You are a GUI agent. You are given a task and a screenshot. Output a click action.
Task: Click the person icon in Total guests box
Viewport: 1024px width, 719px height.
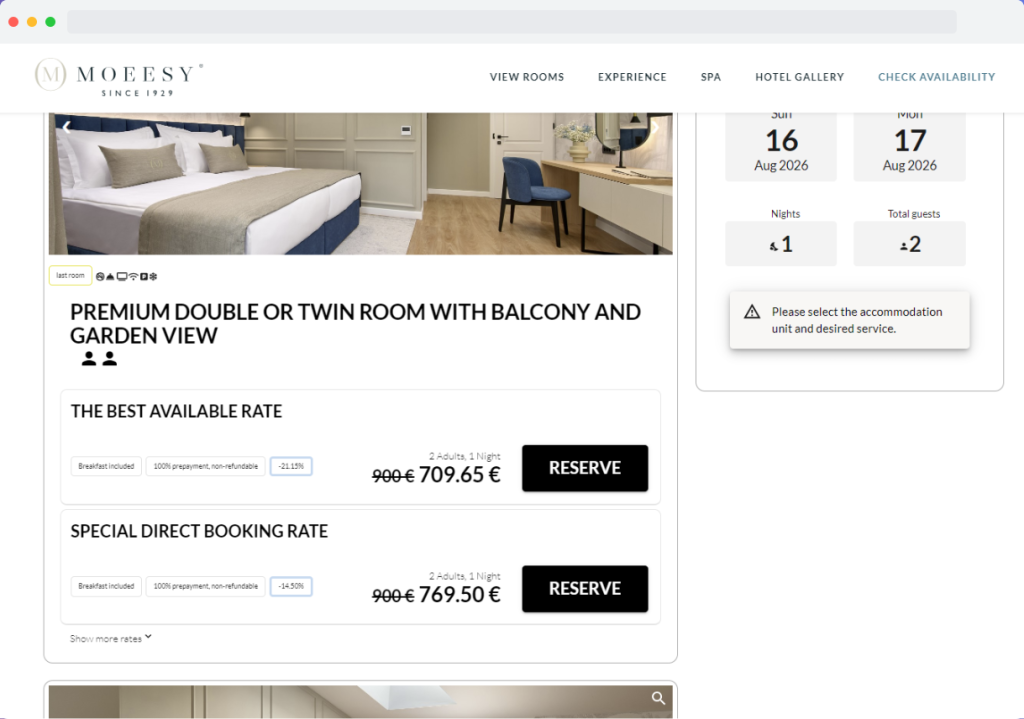point(904,246)
